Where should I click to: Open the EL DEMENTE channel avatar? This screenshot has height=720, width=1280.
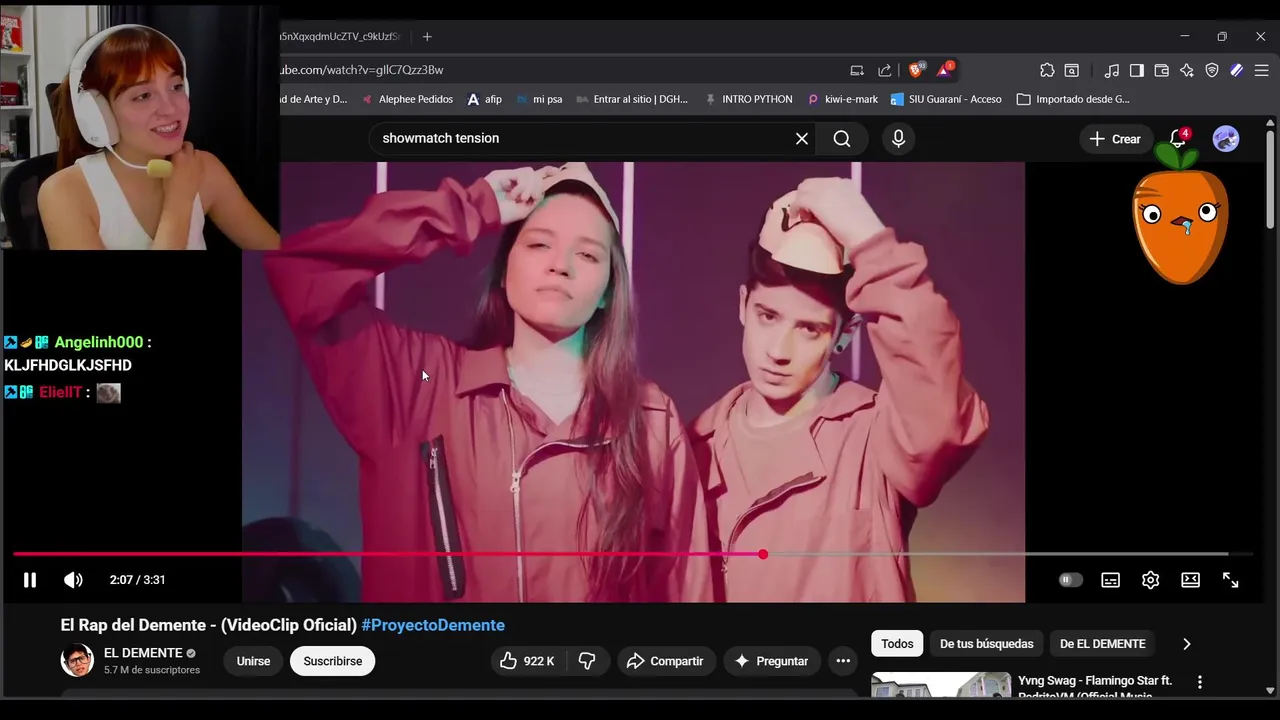(77, 661)
